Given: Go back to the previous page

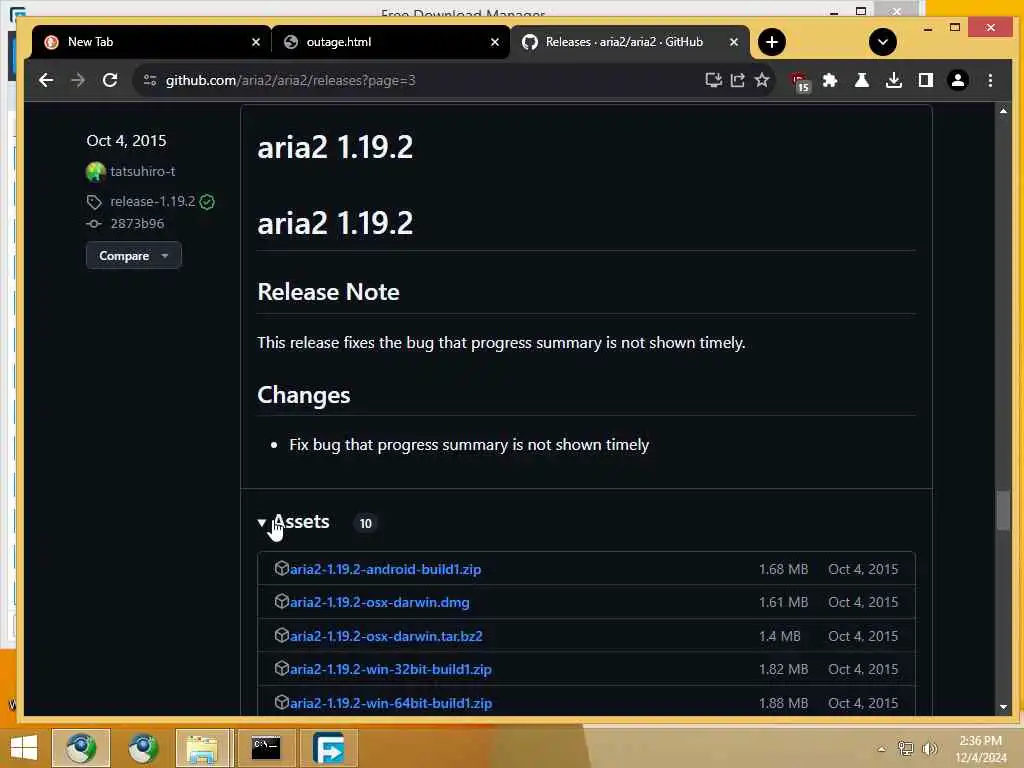Looking at the screenshot, I should (x=46, y=80).
